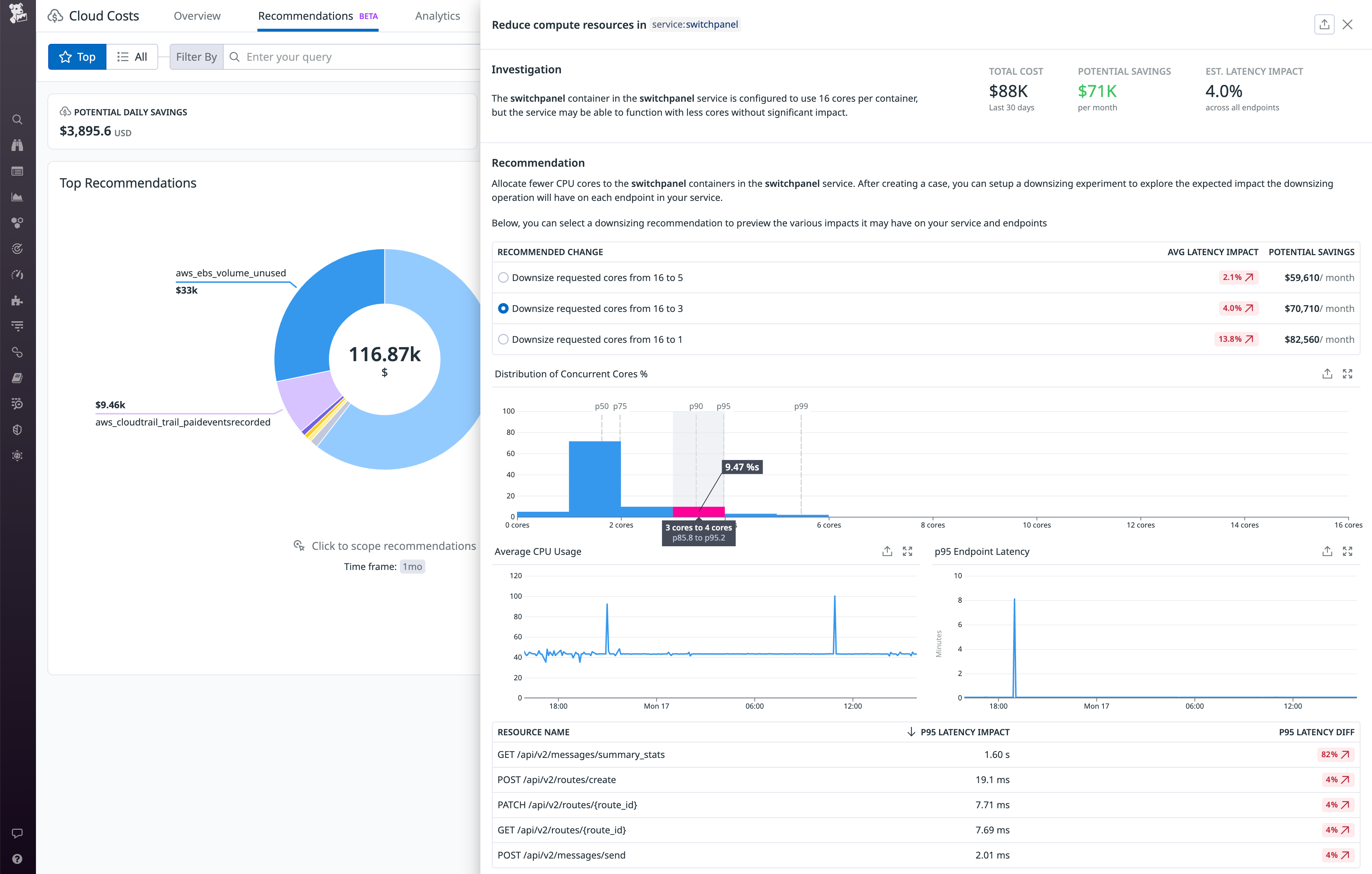The width and height of the screenshot is (1372, 874).
Task: Switch to the Overview tab
Action: coord(197,16)
